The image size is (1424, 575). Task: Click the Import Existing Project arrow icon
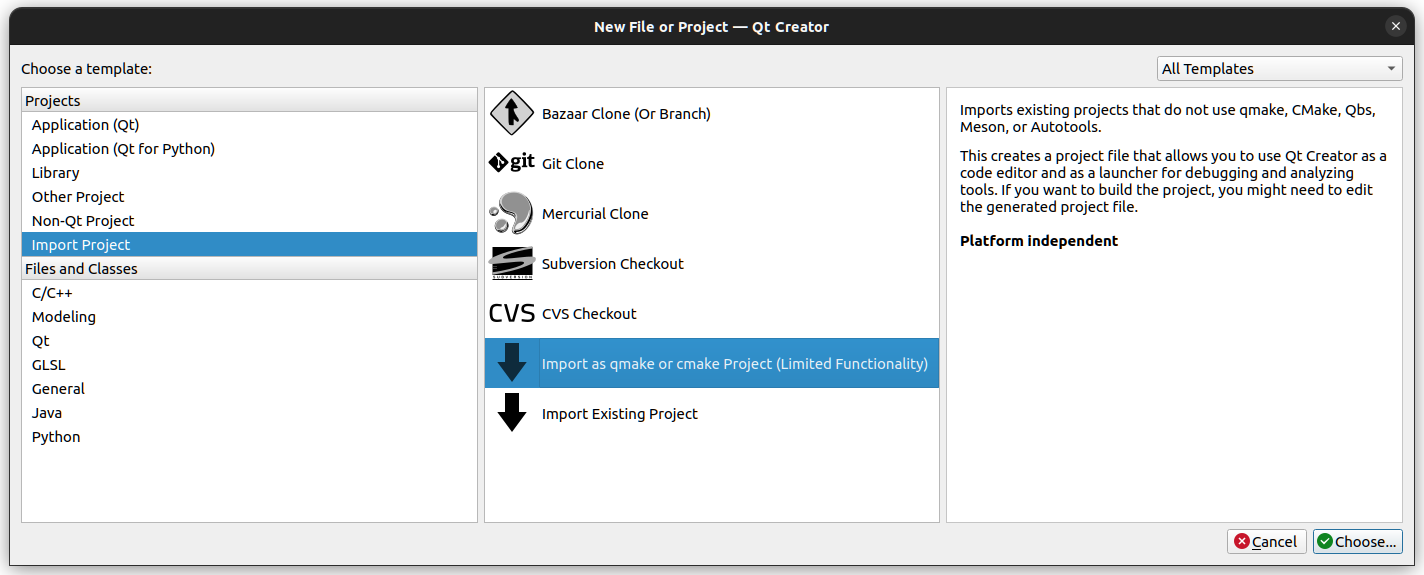coord(512,413)
